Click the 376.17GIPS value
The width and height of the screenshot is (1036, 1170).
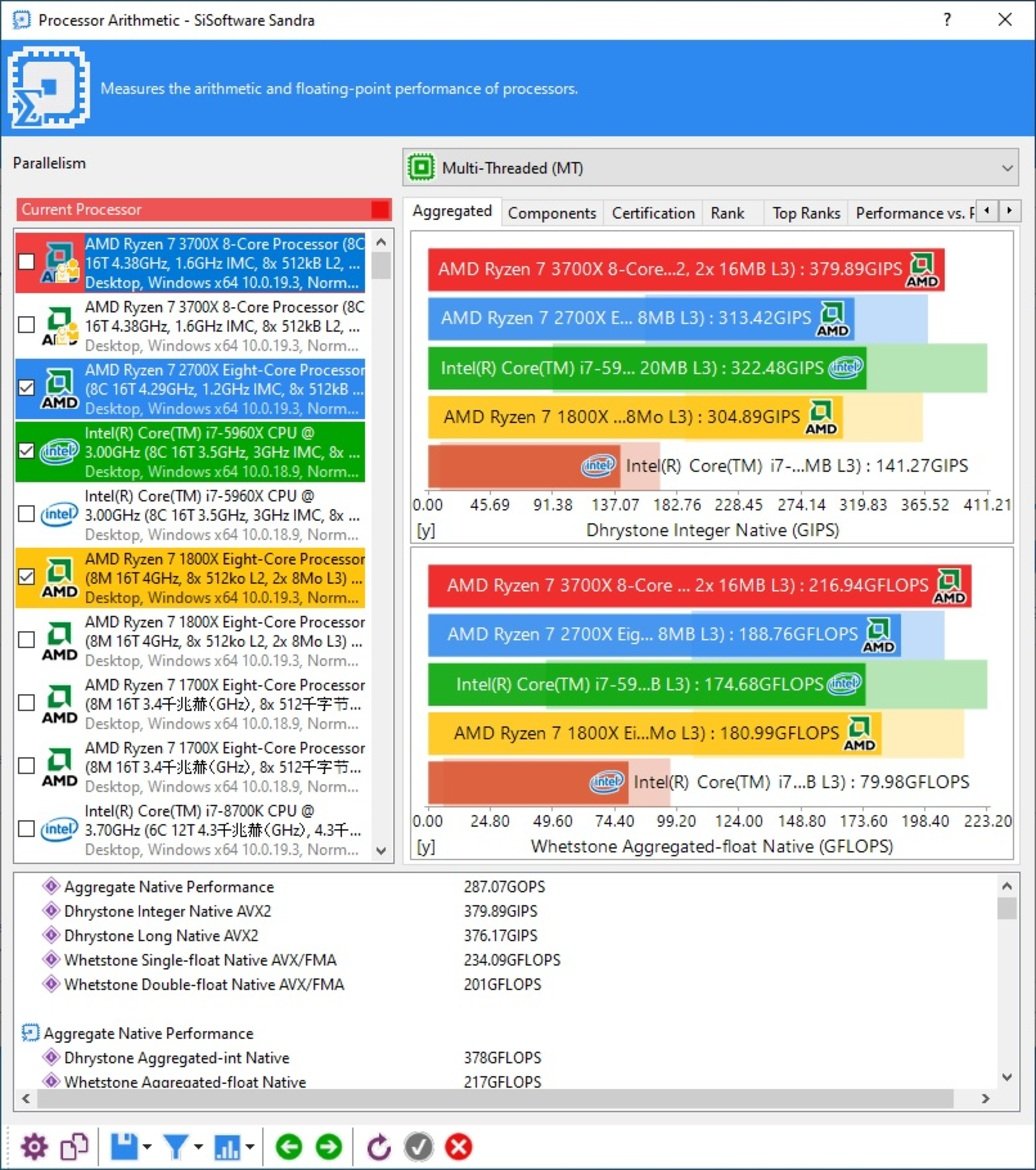(501, 935)
